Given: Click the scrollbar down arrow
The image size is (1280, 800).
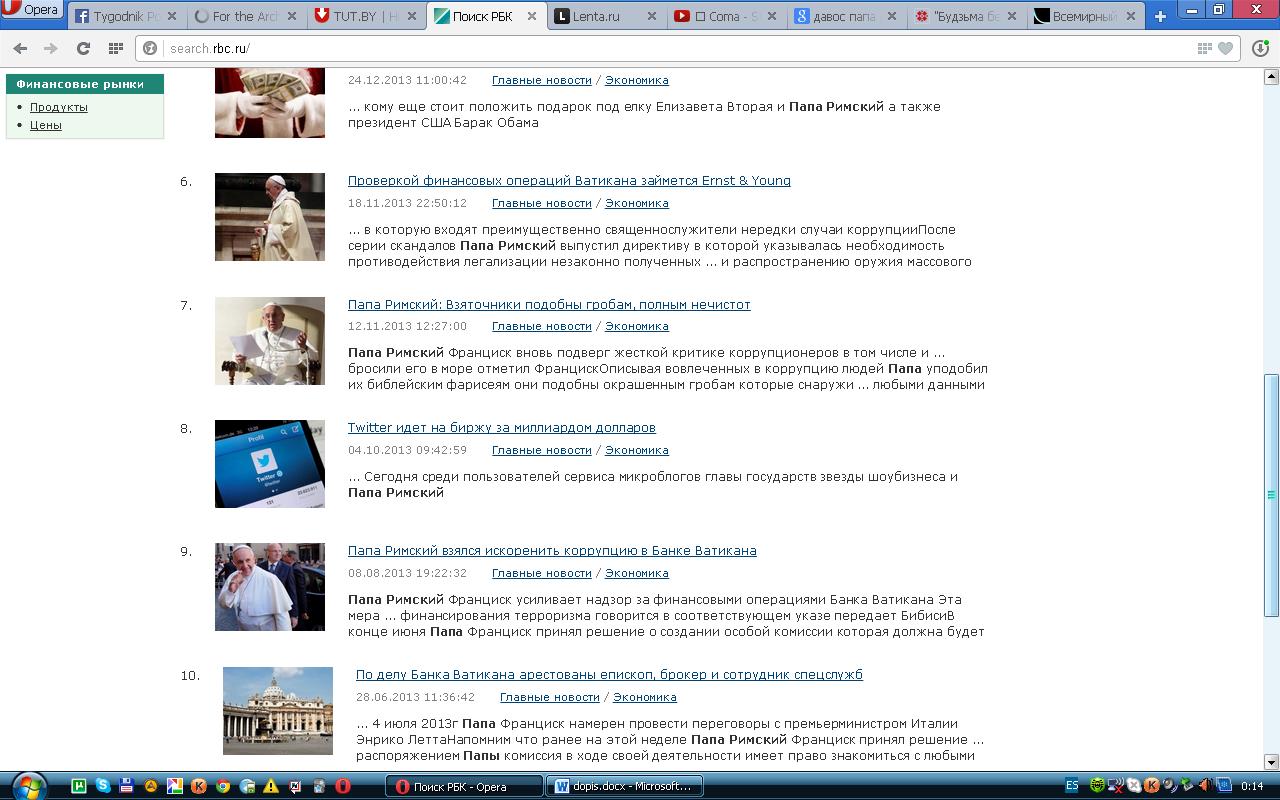Looking at the screenshot, I should pos(1272,762).
